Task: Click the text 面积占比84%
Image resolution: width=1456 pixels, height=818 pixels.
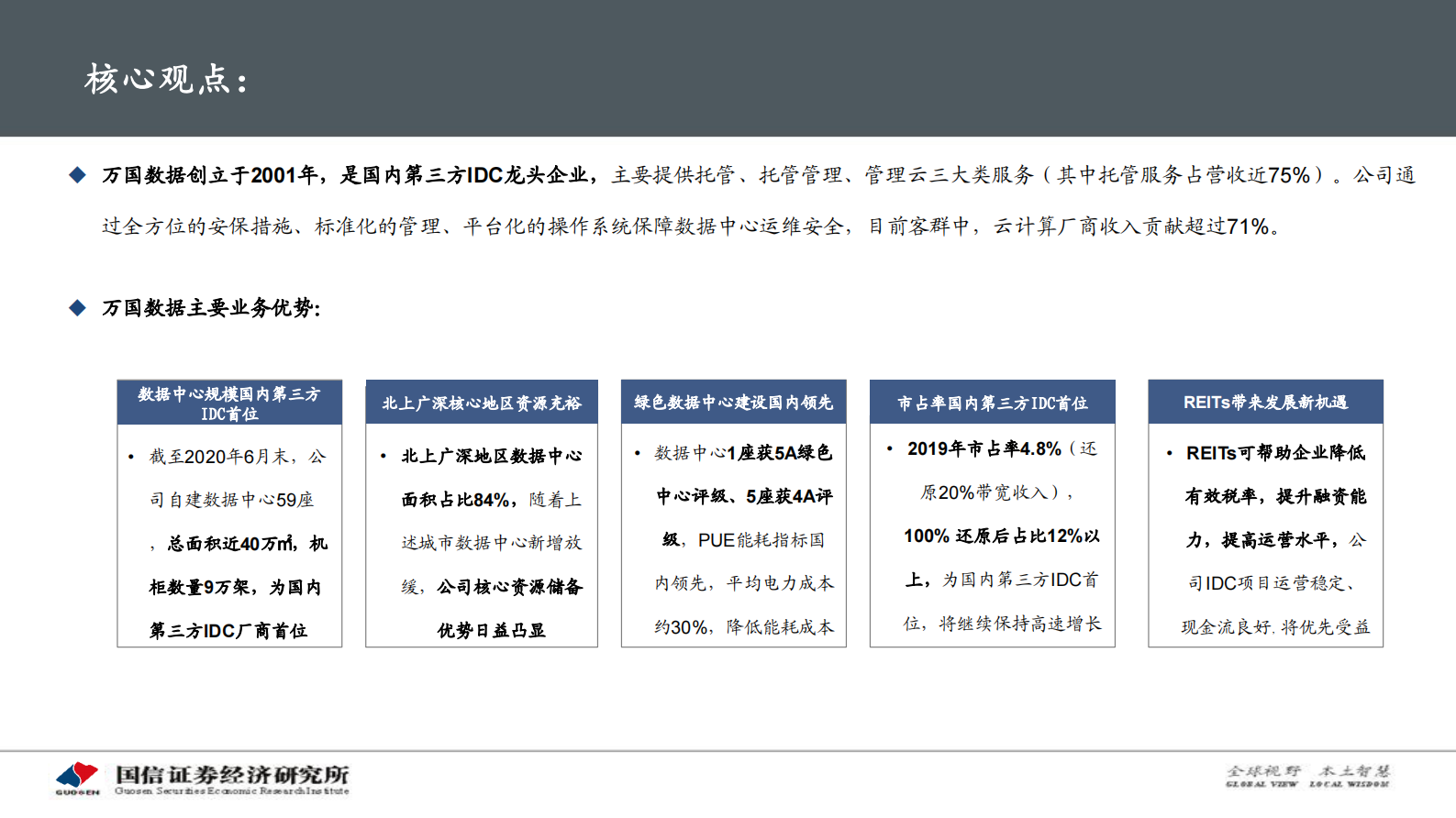Action: point(456,500)
